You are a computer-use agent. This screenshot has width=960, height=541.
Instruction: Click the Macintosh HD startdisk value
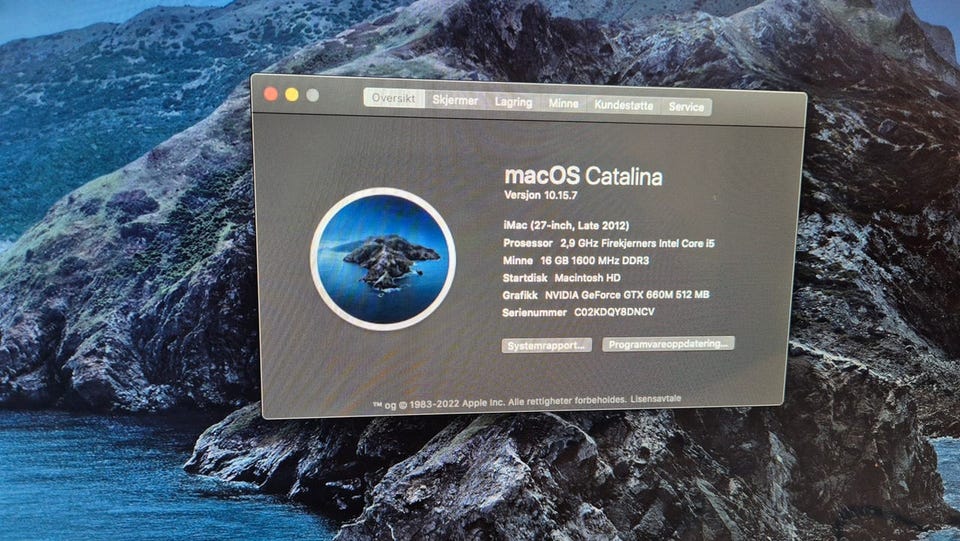tap(587, 277)
